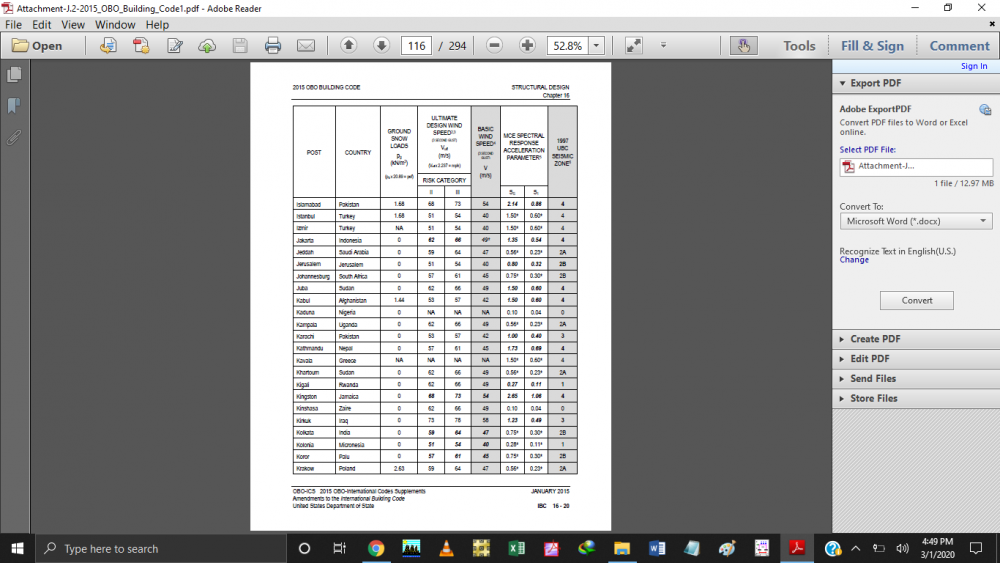The height and width of the screenshot is (563, 1000).
Task: Show attachments paperclip panel icon
Action: point(14,136)
